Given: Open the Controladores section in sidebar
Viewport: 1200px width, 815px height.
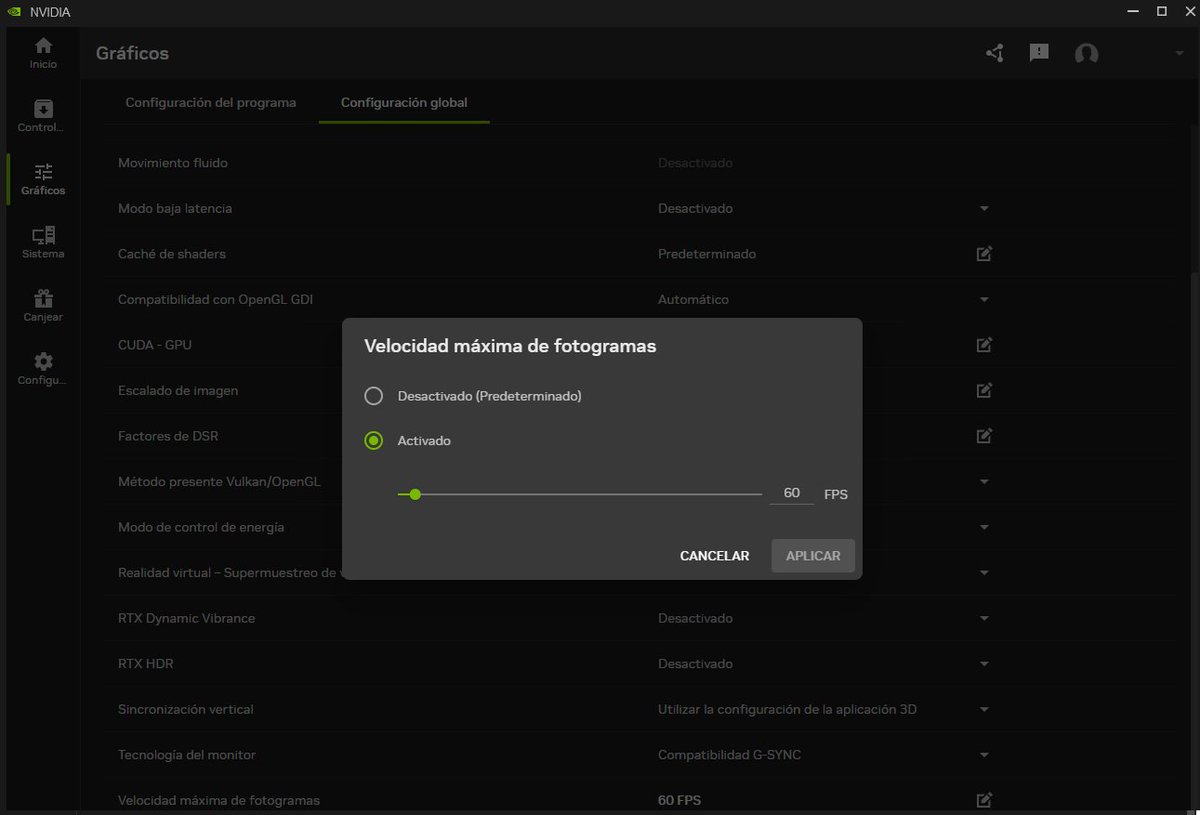Looking at the screenshot, I should 43,116.
